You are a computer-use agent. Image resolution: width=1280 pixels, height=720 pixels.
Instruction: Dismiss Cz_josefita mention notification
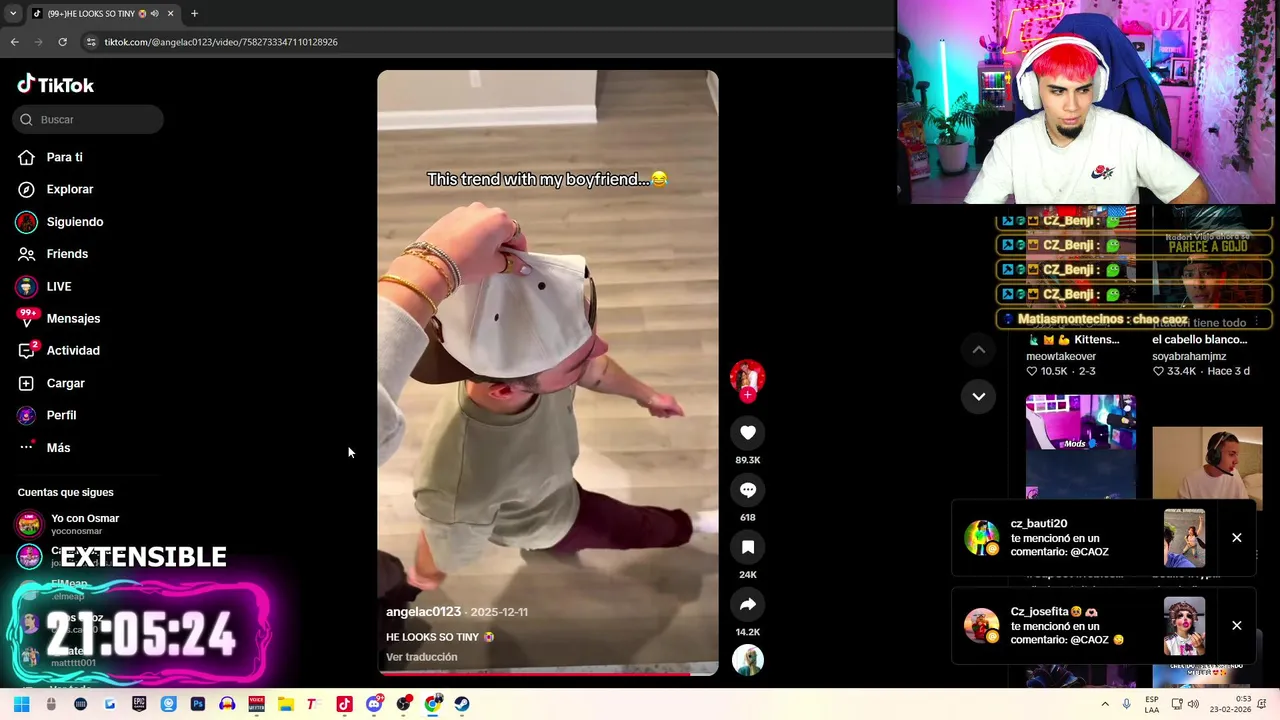[x=1237, y=626]
